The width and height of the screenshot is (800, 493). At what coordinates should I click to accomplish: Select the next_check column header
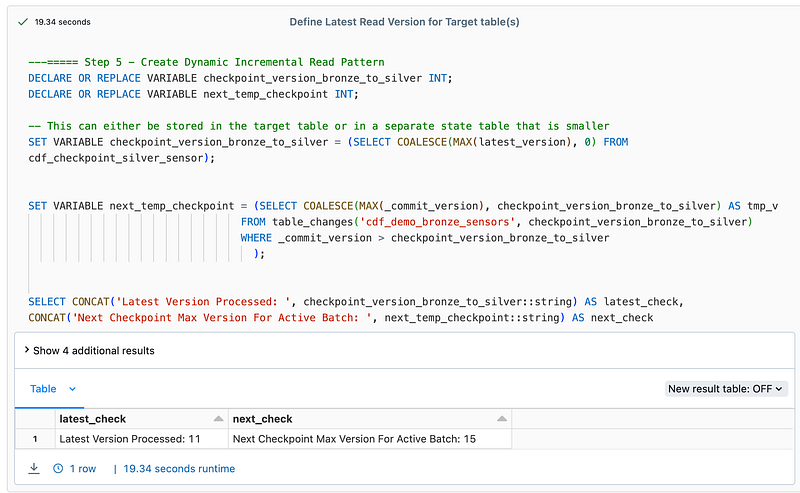click(370, 419)
